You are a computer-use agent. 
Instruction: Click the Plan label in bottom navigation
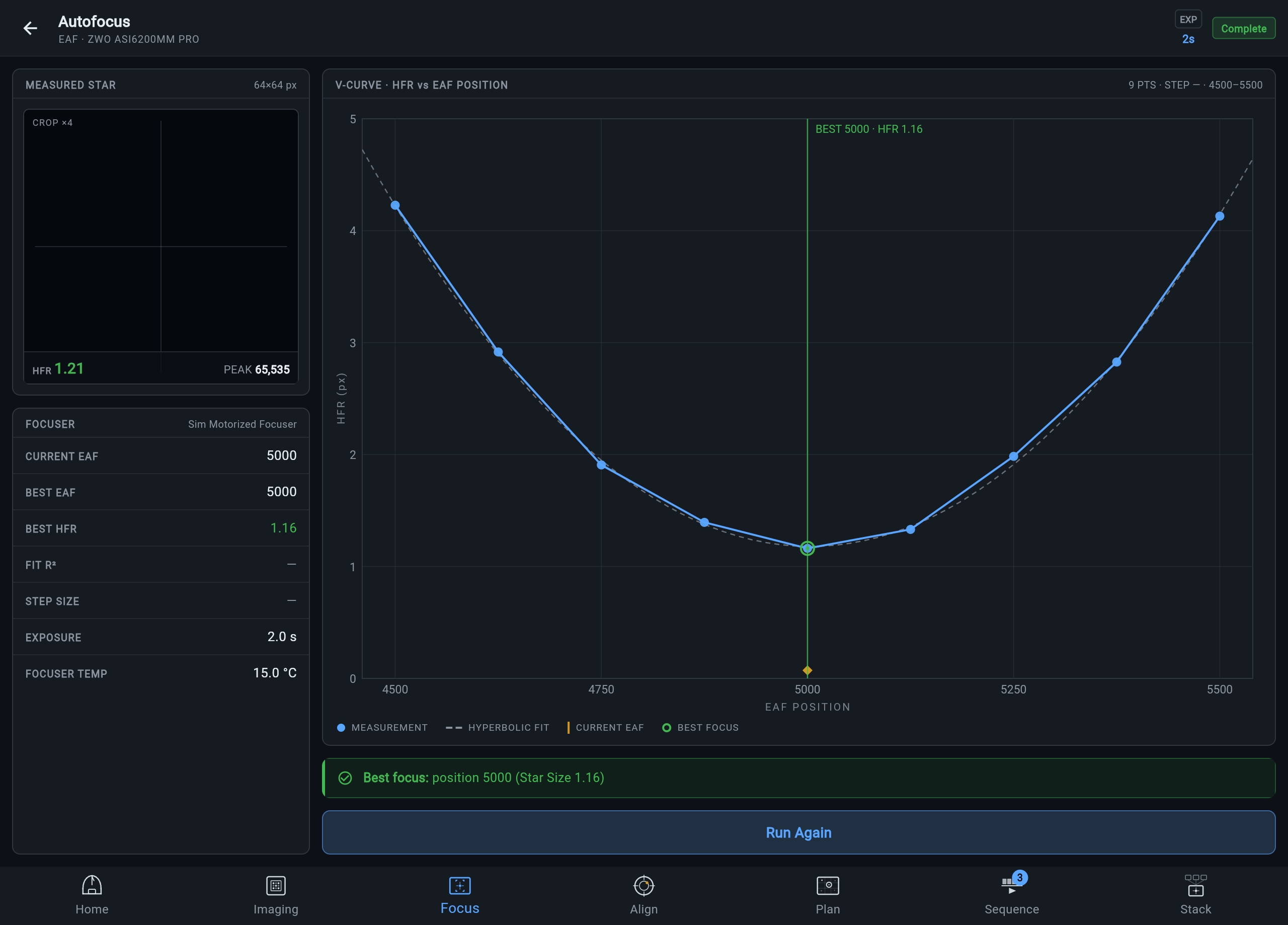(828, 909)
